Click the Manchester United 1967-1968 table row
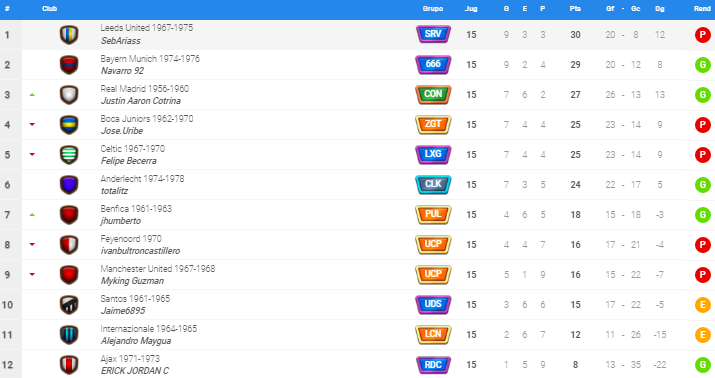 click(x=358, y=274)
